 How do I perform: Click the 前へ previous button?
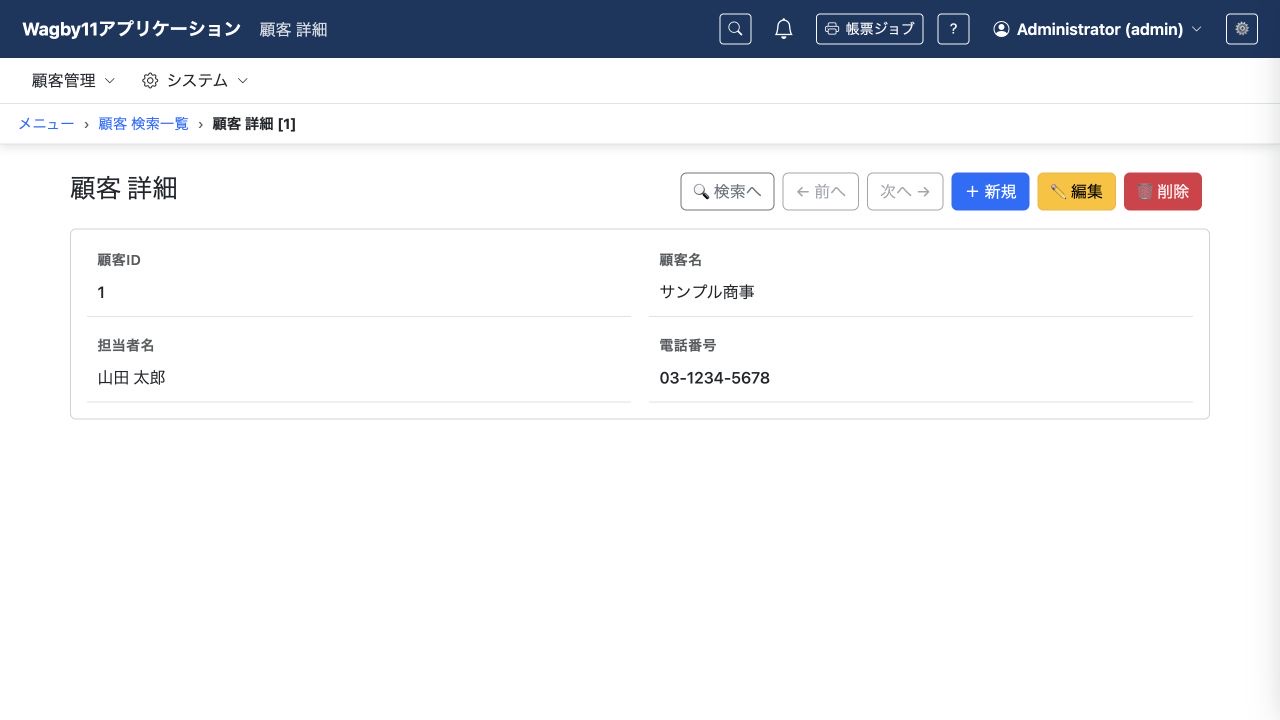point(820,192)
